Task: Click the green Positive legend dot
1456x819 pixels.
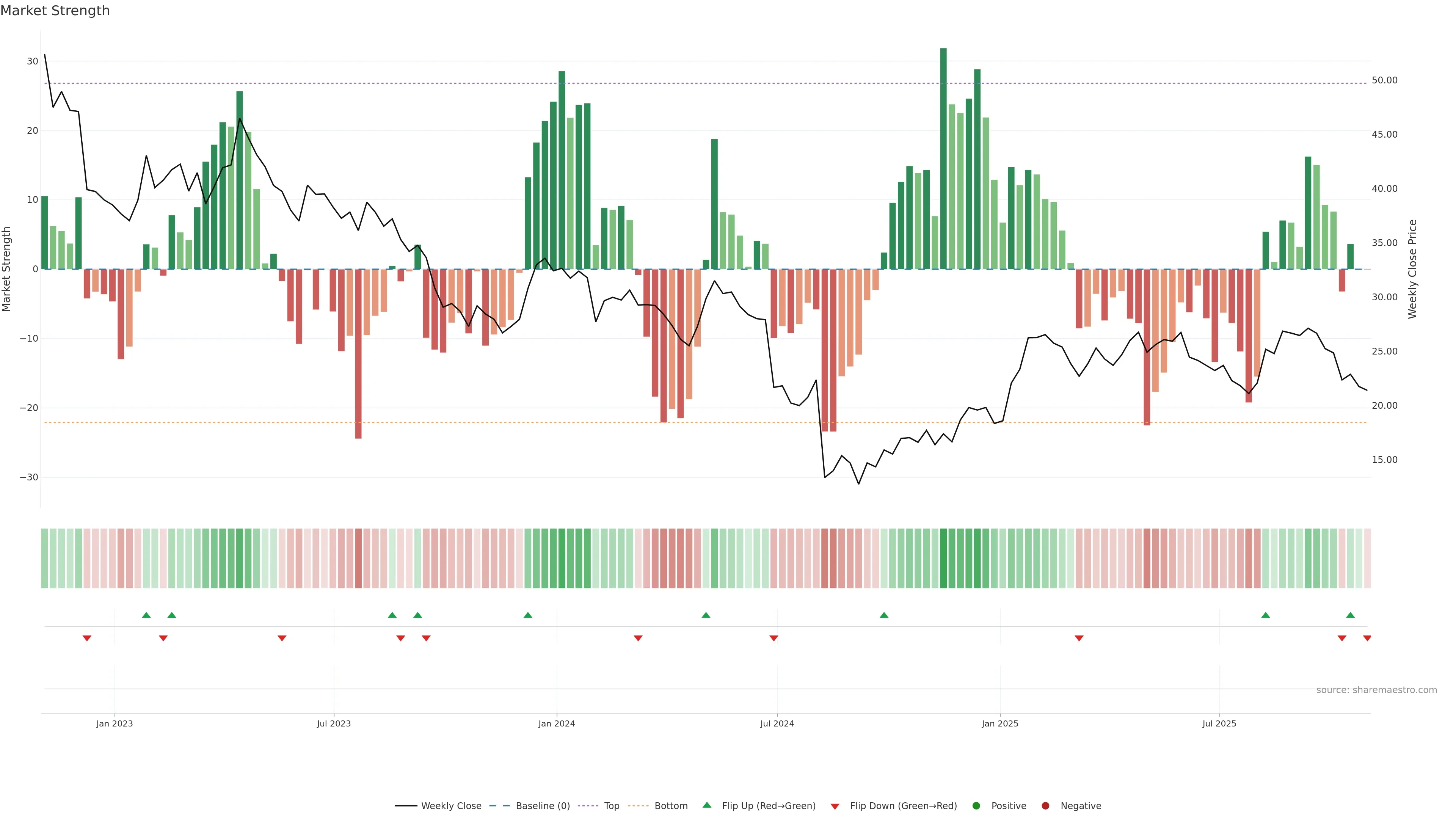Action: tap(976, 805)
